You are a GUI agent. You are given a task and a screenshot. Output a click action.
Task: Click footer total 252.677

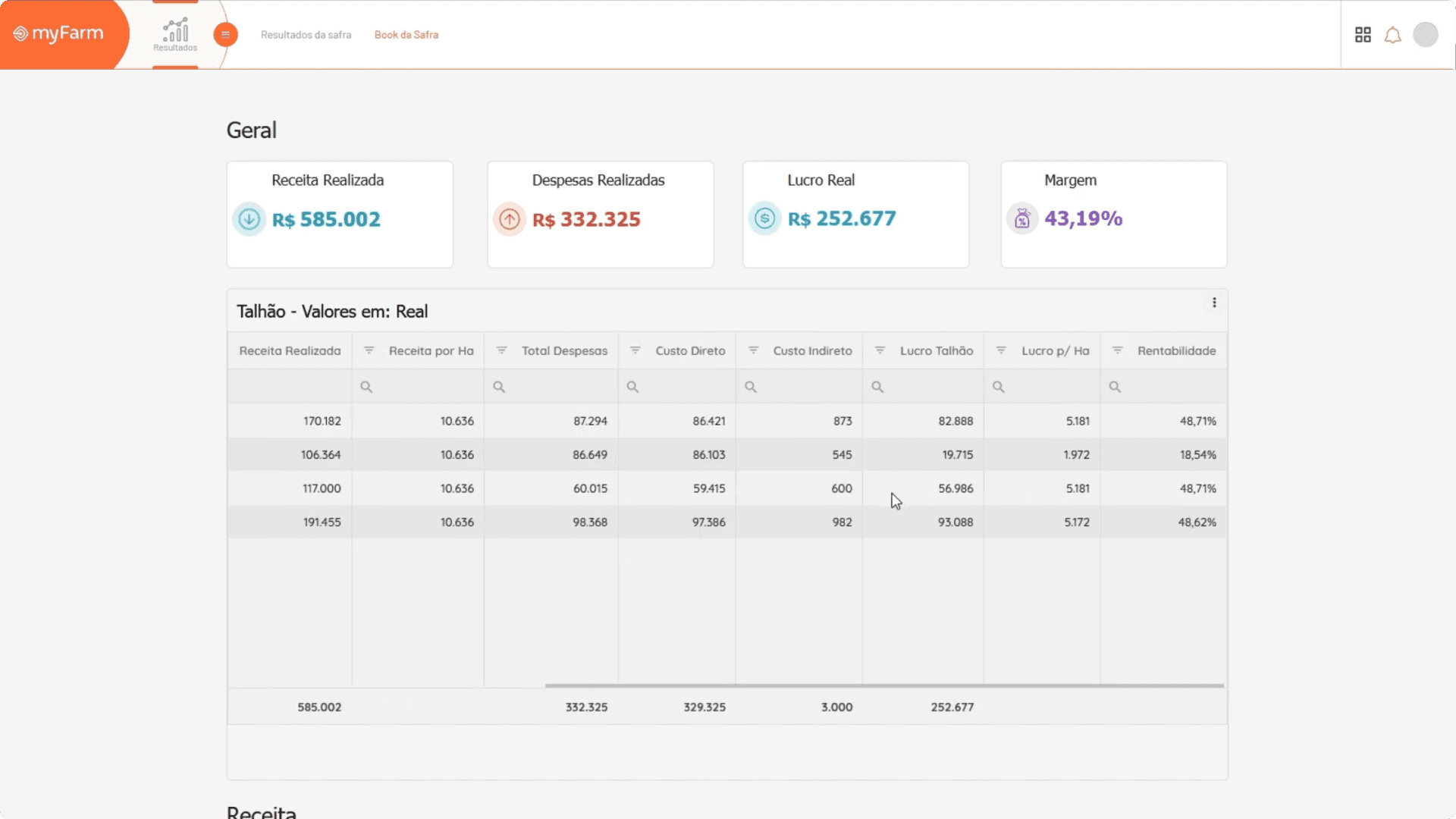tap(952, 707)
